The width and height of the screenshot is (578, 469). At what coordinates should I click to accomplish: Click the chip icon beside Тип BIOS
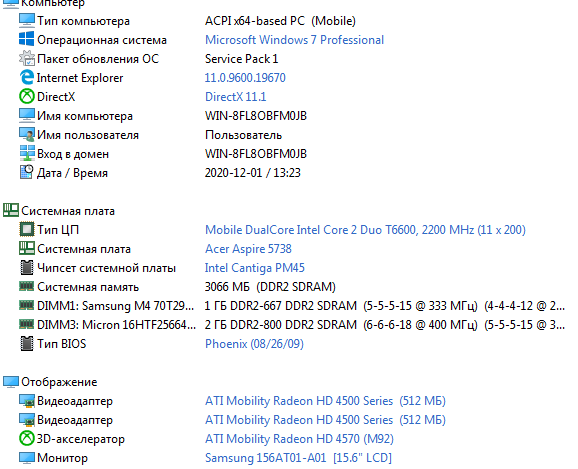tap(27, 344)
